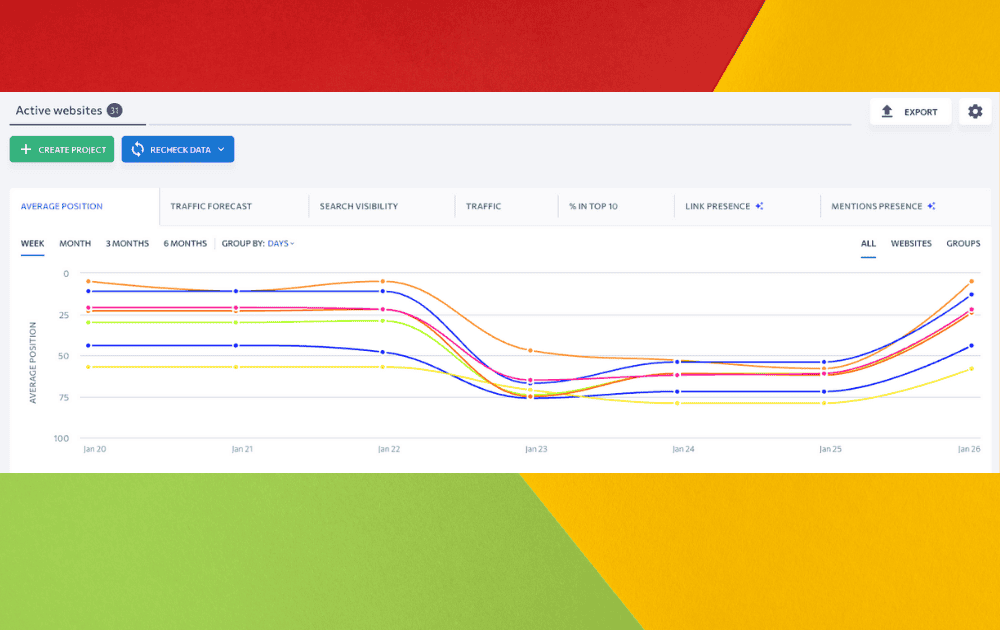This screenshot has width=1000, height=630.
Task: Click the Recheck Data refresh icon
Action: point(137,150)
